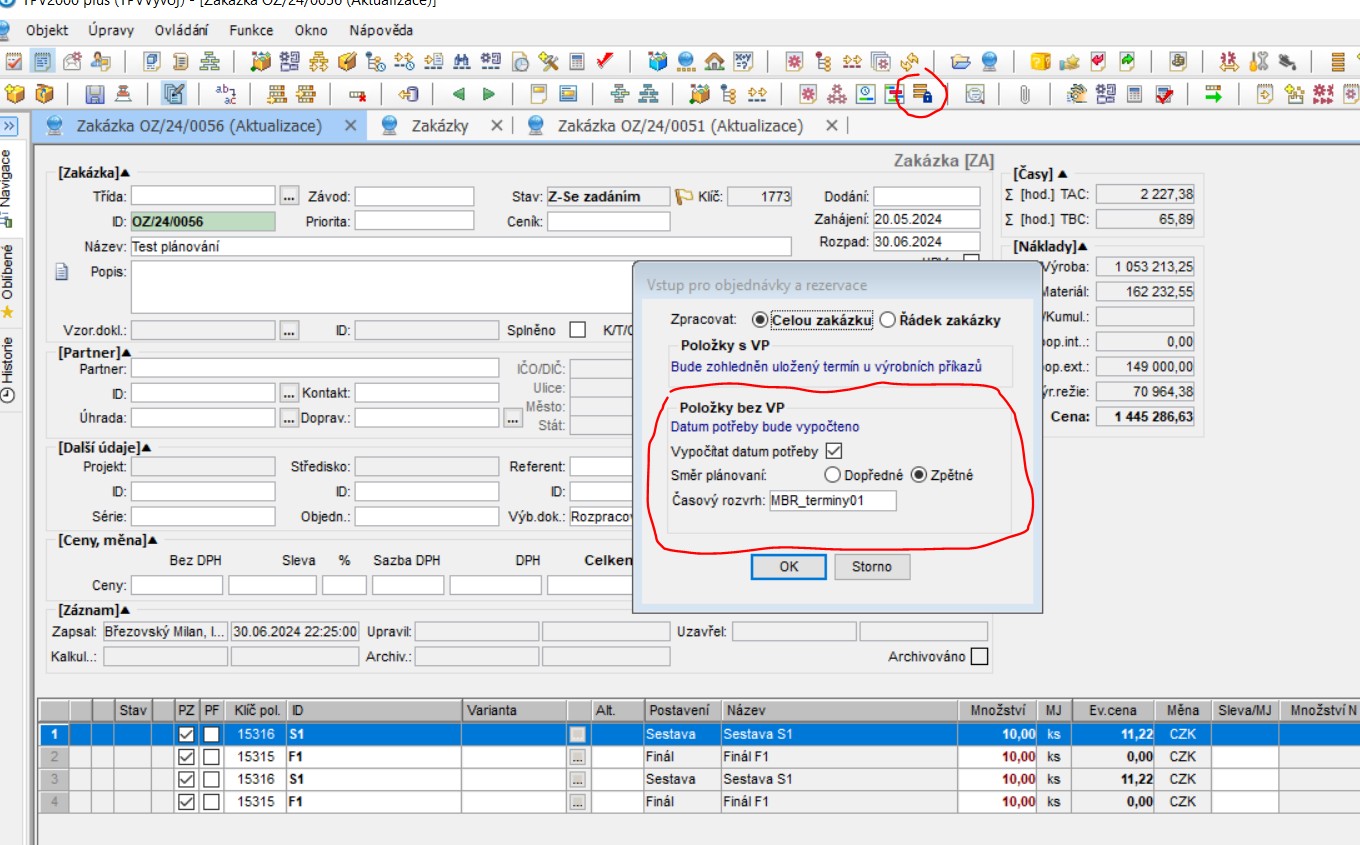
Task: Collapse the [Partner] section
Action: tap(126, 352)
